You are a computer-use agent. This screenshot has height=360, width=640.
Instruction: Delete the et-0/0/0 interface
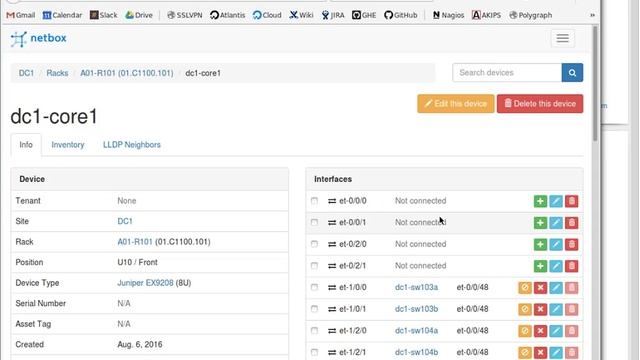tap(571, 201)
